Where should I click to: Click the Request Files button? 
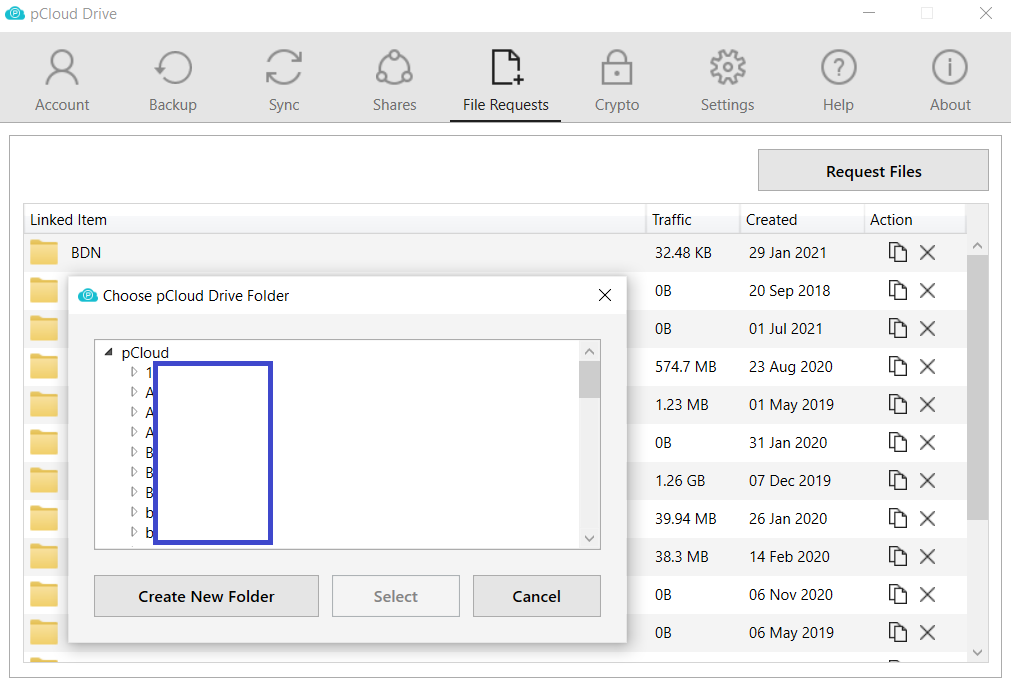pyautogui.click(x=873, y=171)
